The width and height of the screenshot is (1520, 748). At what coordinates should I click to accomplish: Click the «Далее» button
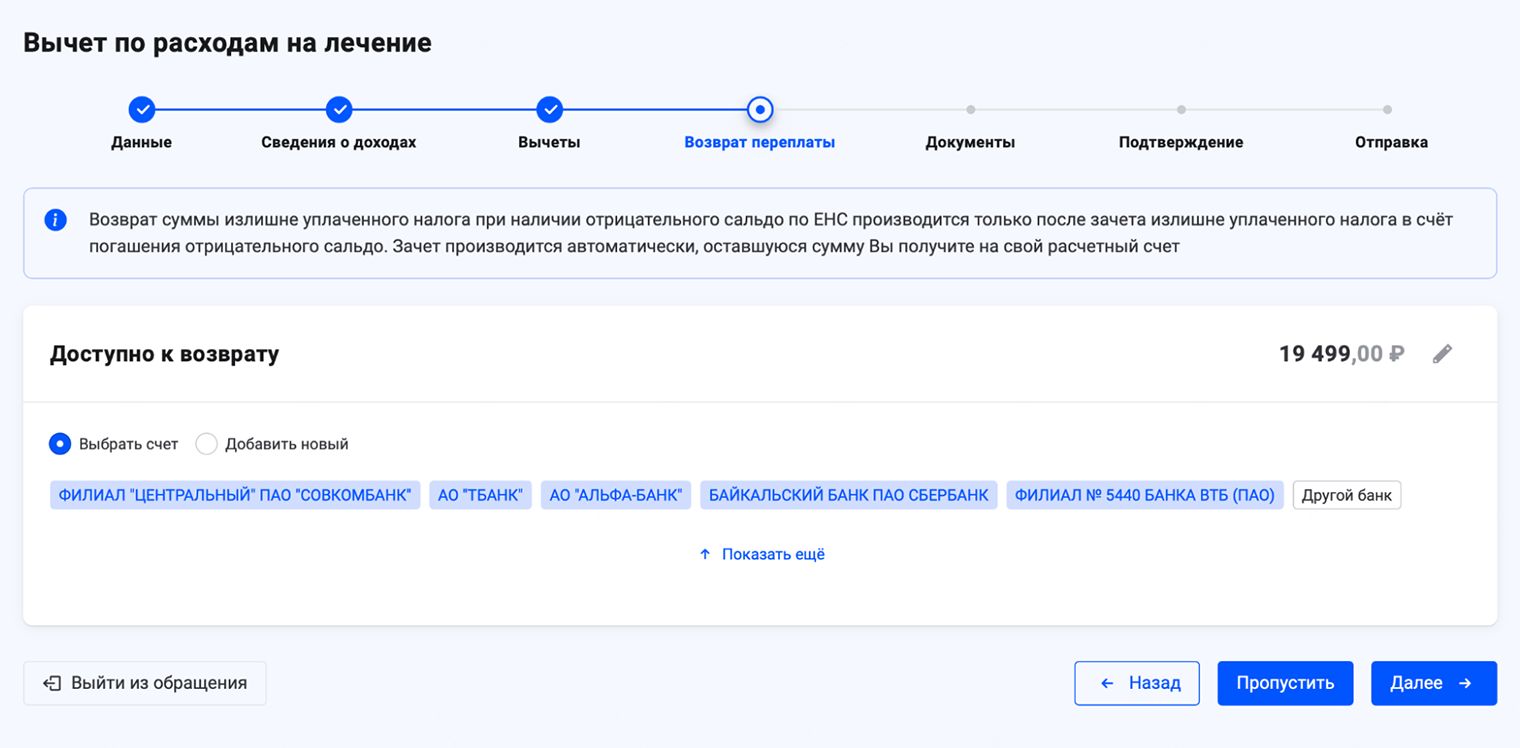point(1433,683)
